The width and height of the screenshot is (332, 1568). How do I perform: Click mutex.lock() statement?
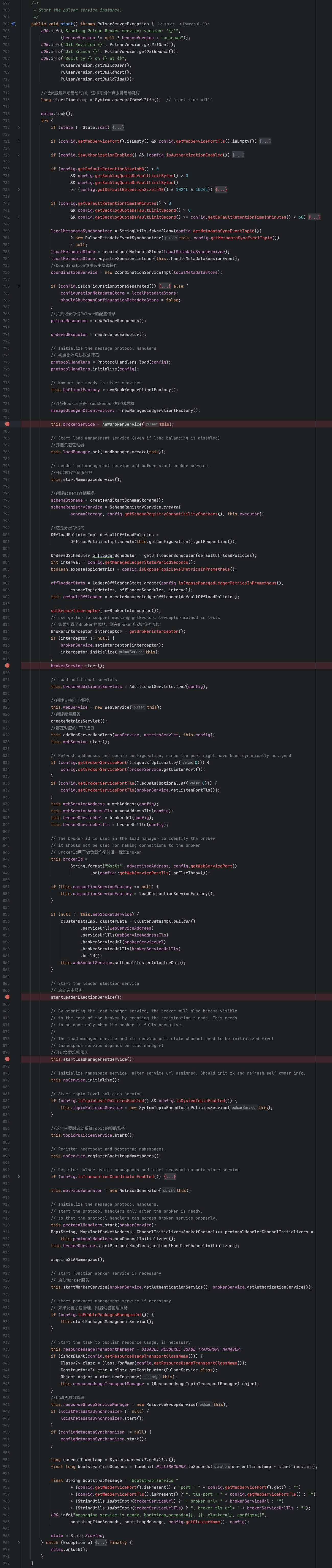(x=56, y=113)
